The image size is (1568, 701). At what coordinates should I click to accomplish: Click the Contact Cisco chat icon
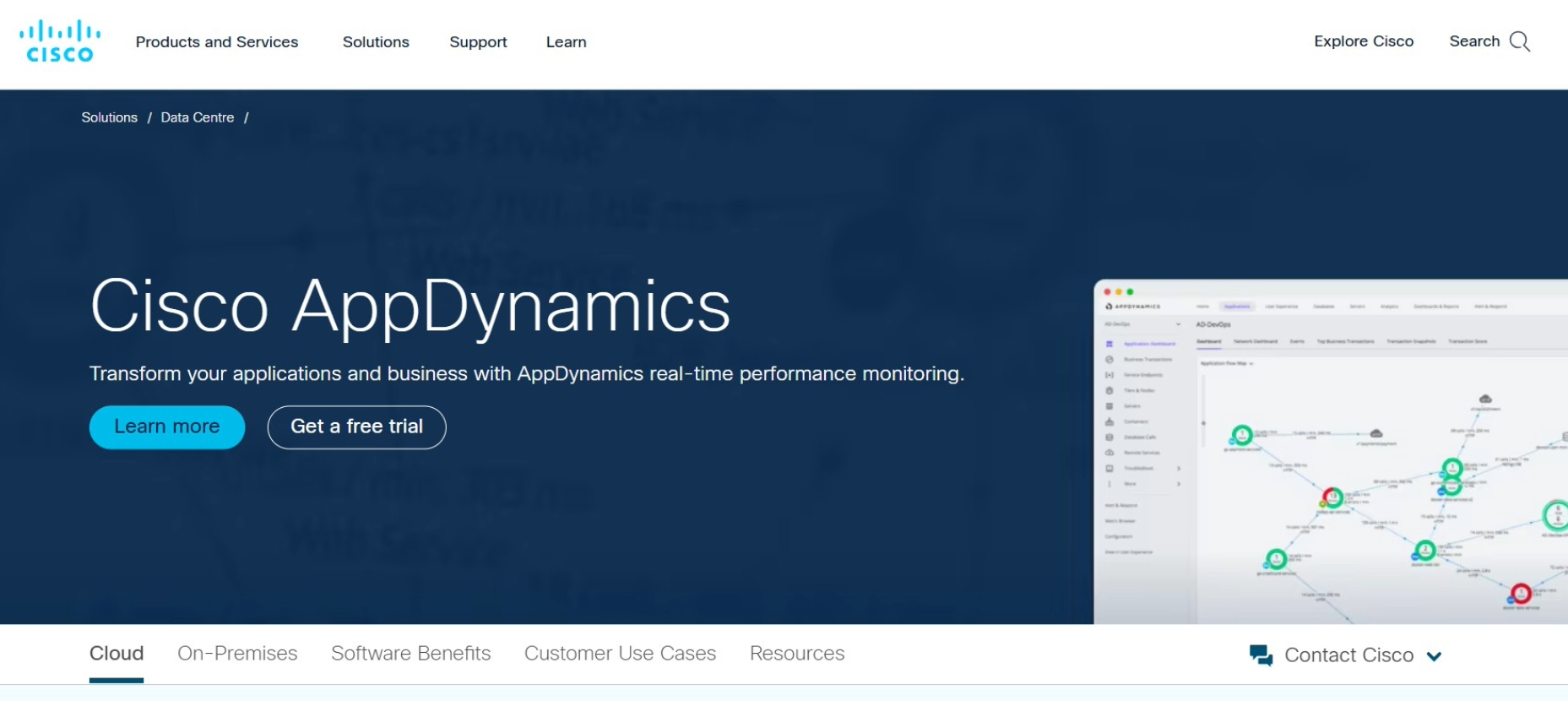tap(1261, 655)
